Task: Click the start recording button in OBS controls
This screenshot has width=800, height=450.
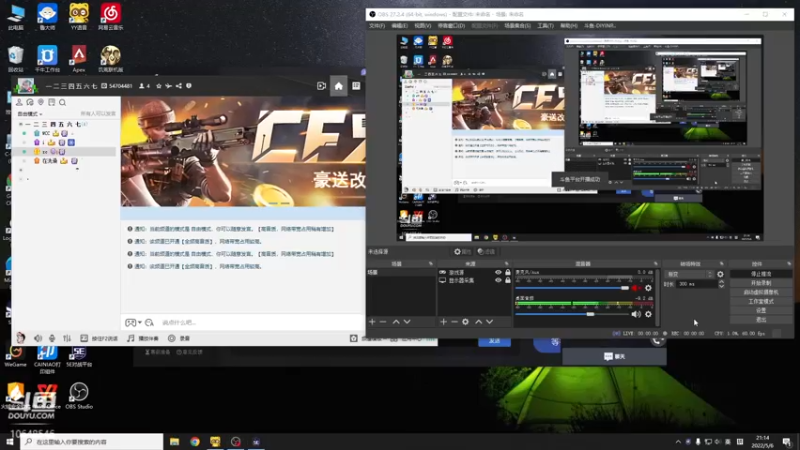Action: (761, 283)
